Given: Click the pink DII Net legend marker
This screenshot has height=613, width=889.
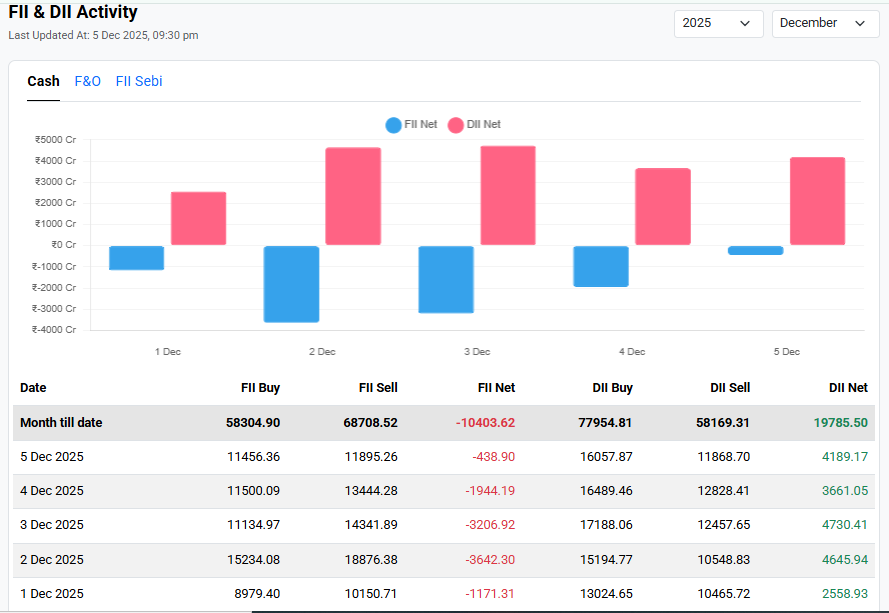Looking at the screenshot, I should pyautogui.click(x=455, y=124).
